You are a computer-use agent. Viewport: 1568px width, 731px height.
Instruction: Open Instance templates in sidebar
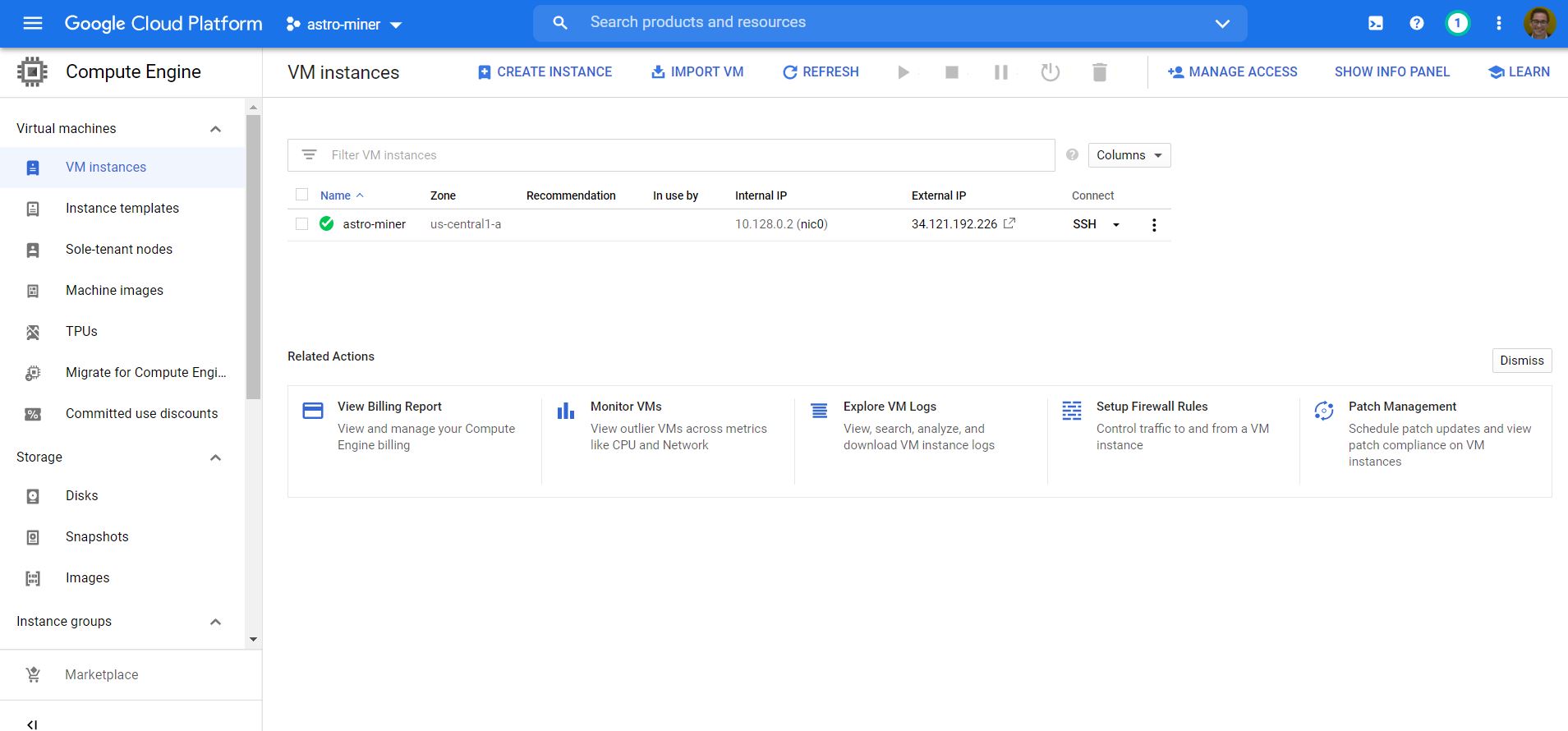point(122,209)
